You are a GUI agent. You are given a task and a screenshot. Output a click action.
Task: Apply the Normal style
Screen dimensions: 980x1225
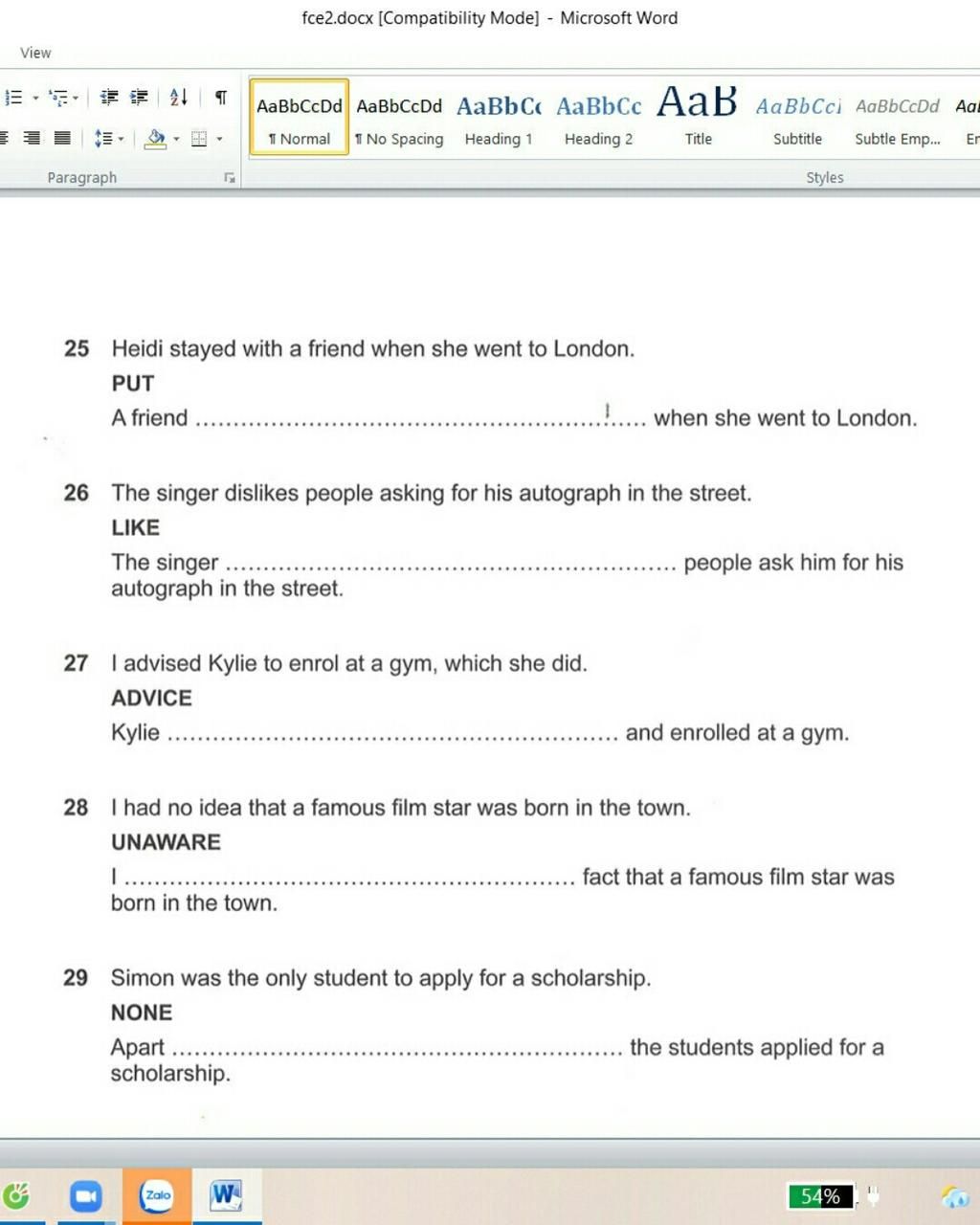(299, 117)
